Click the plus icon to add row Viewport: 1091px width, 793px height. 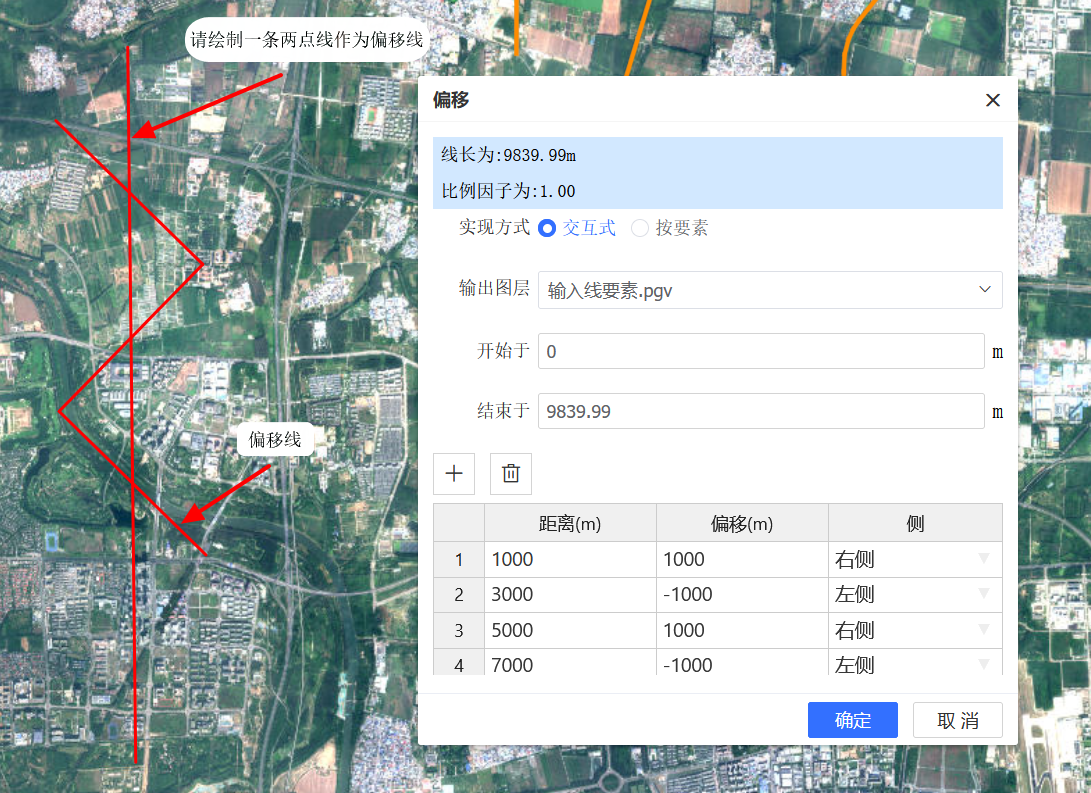tap(454, 474)
